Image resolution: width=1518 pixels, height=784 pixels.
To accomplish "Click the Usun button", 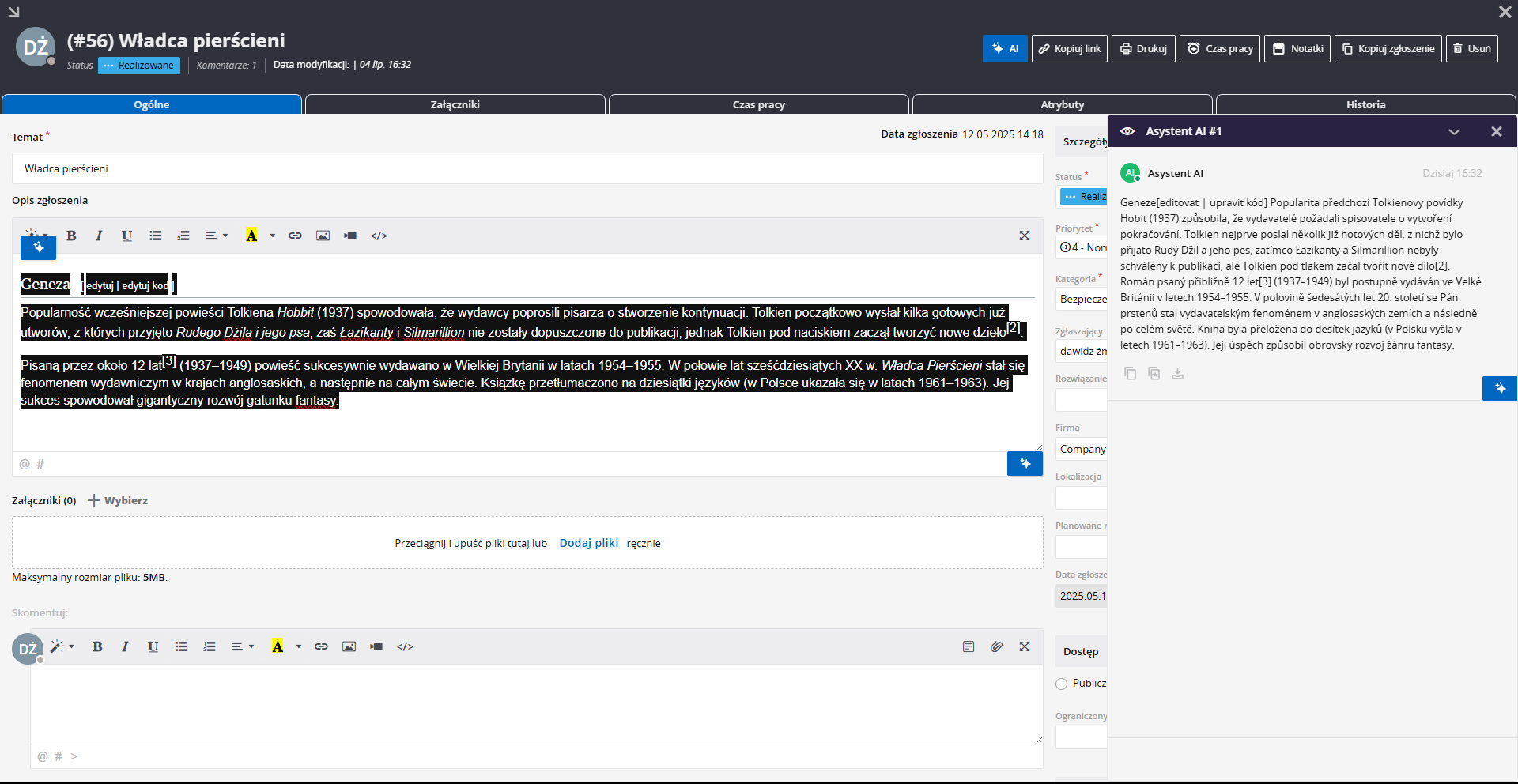I will 1472,48.
